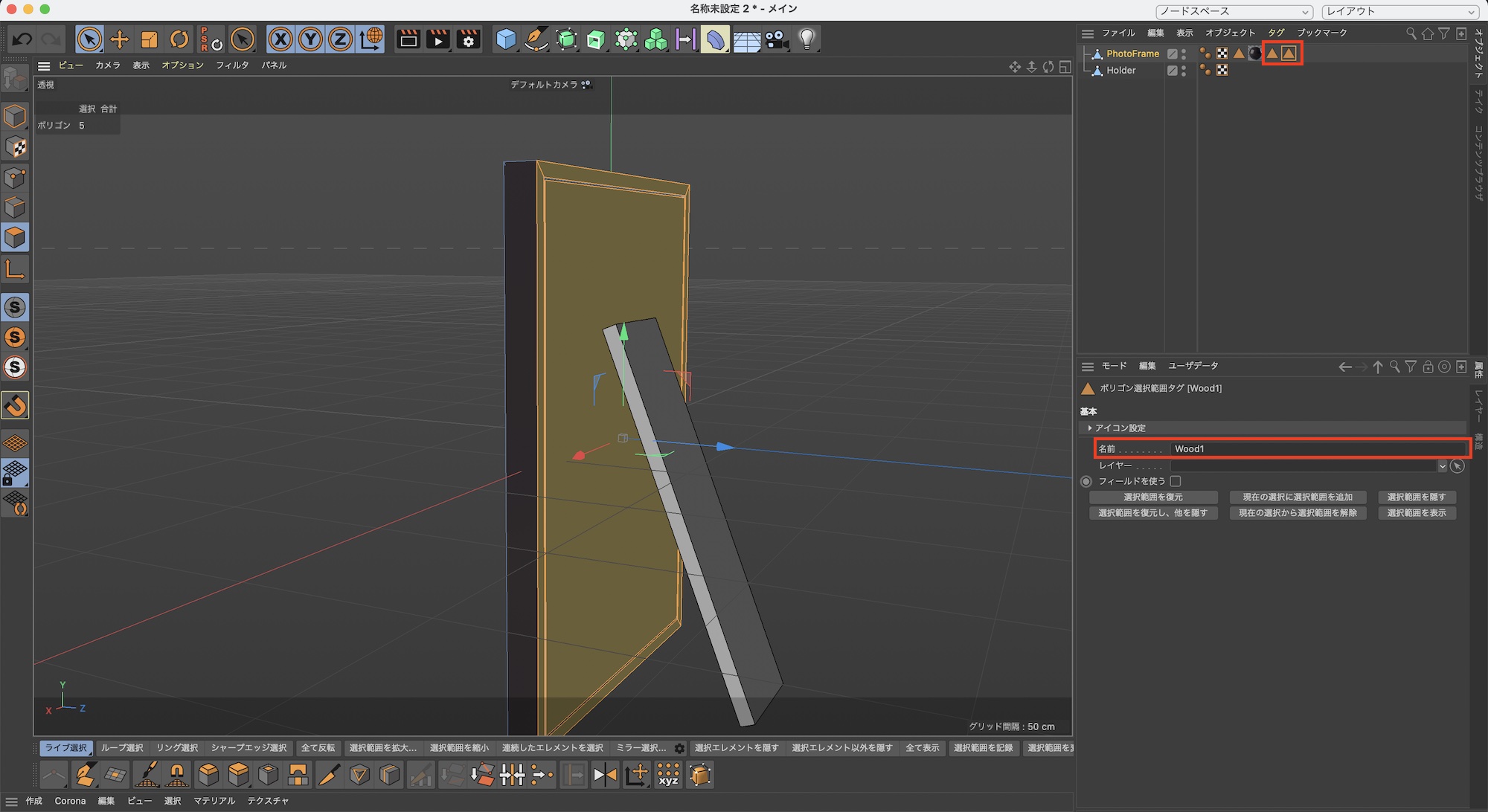Select the Rotate tool icon

coord(179,39)
